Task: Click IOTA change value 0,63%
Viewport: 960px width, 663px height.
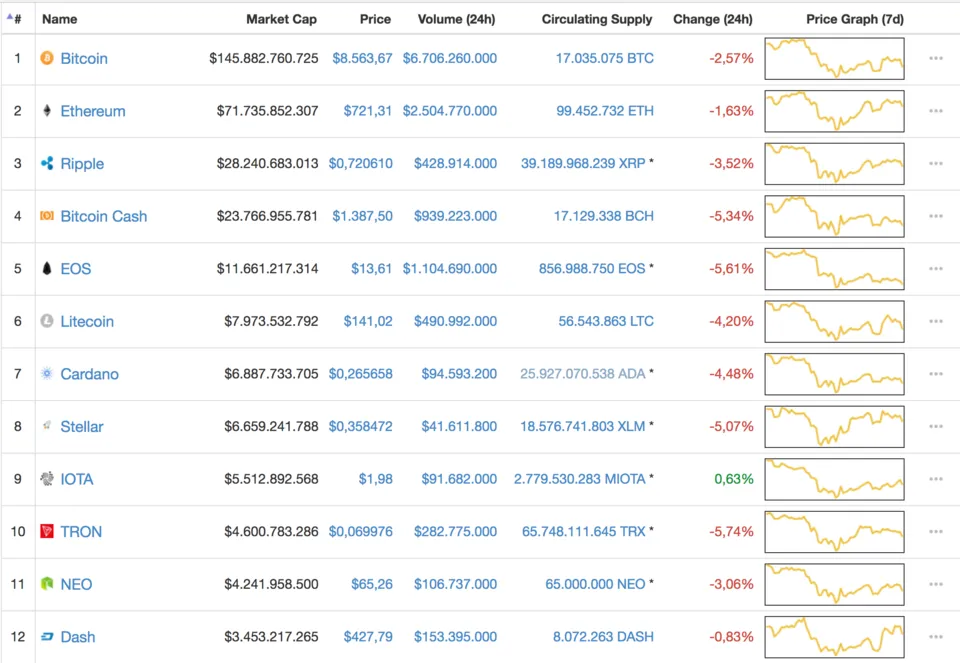Action: [x=733, y=479]
